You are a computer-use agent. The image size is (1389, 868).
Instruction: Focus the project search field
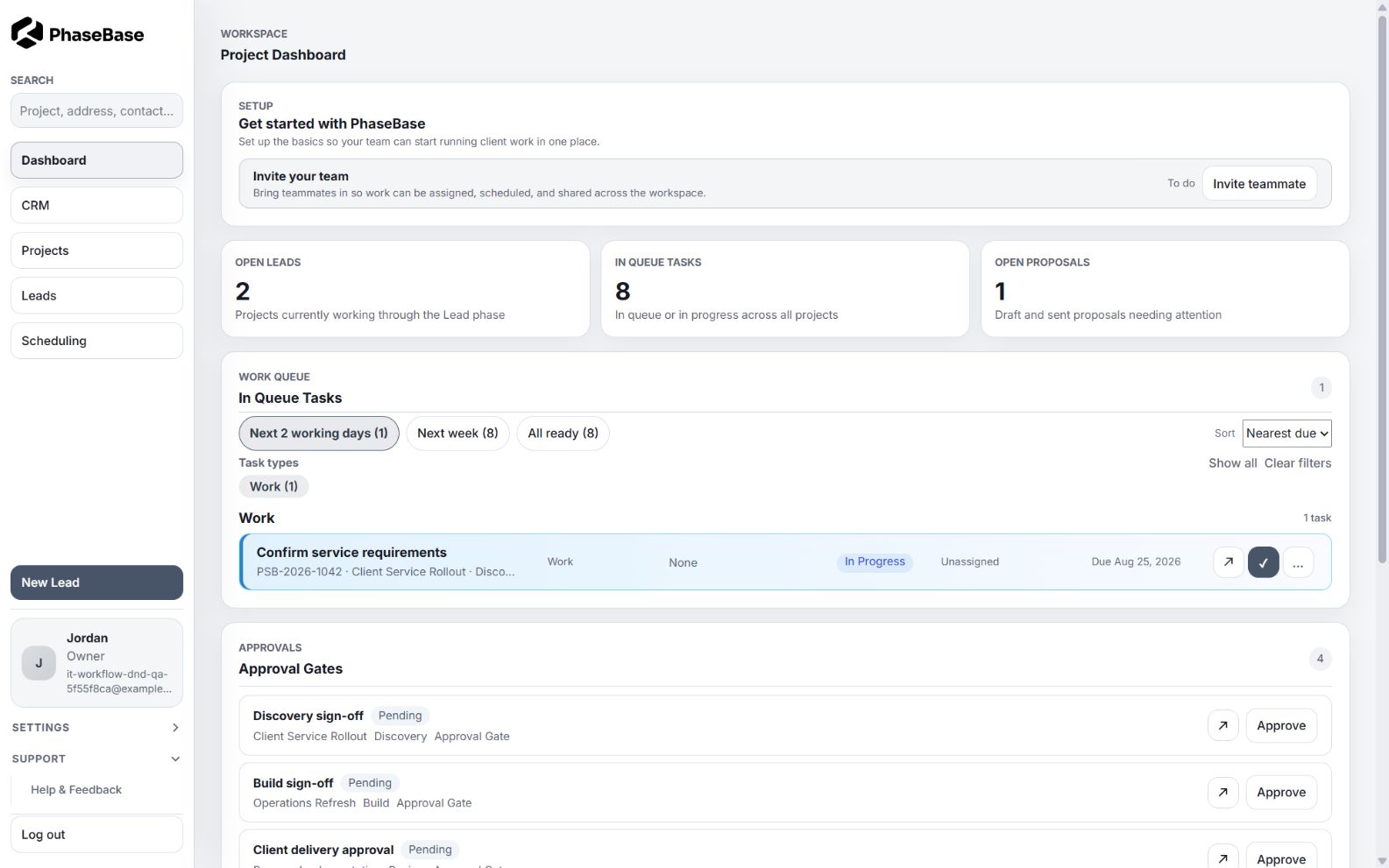[96, 110]
